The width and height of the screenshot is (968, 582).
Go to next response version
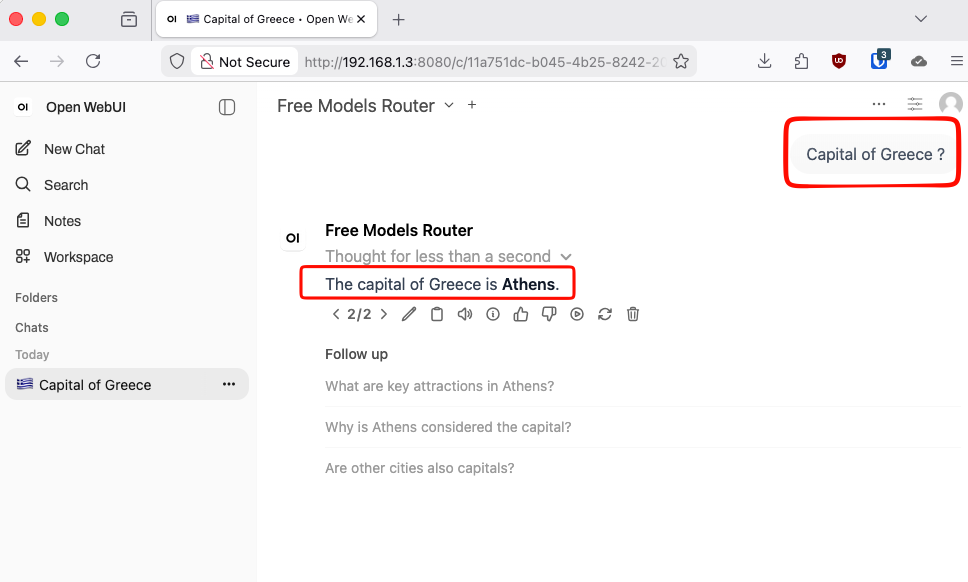[x=384, y=314]
